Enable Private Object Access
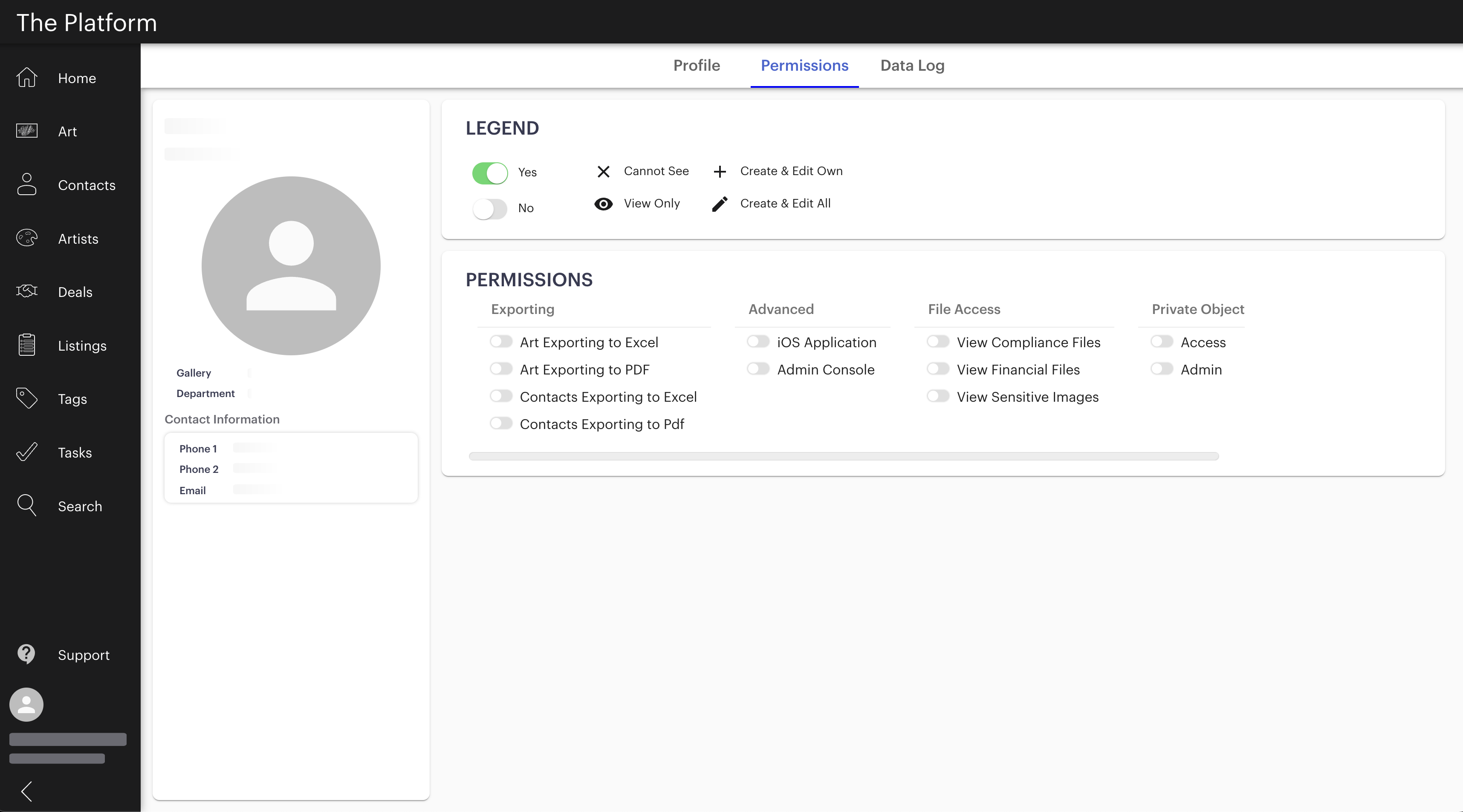1463x812 pixels. click(1162, 342)
